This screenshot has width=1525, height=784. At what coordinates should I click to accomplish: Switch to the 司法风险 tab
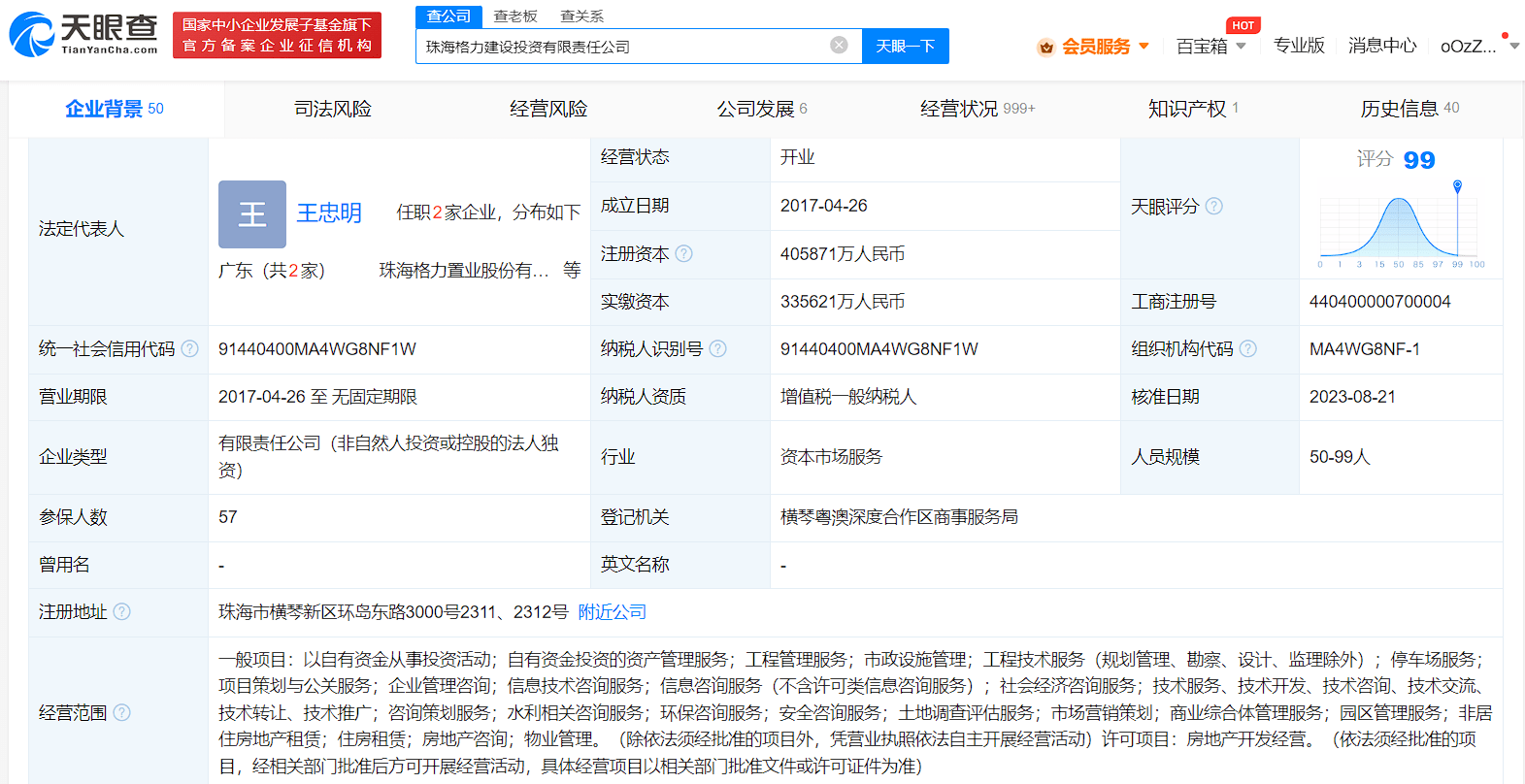tap(333, 109)
